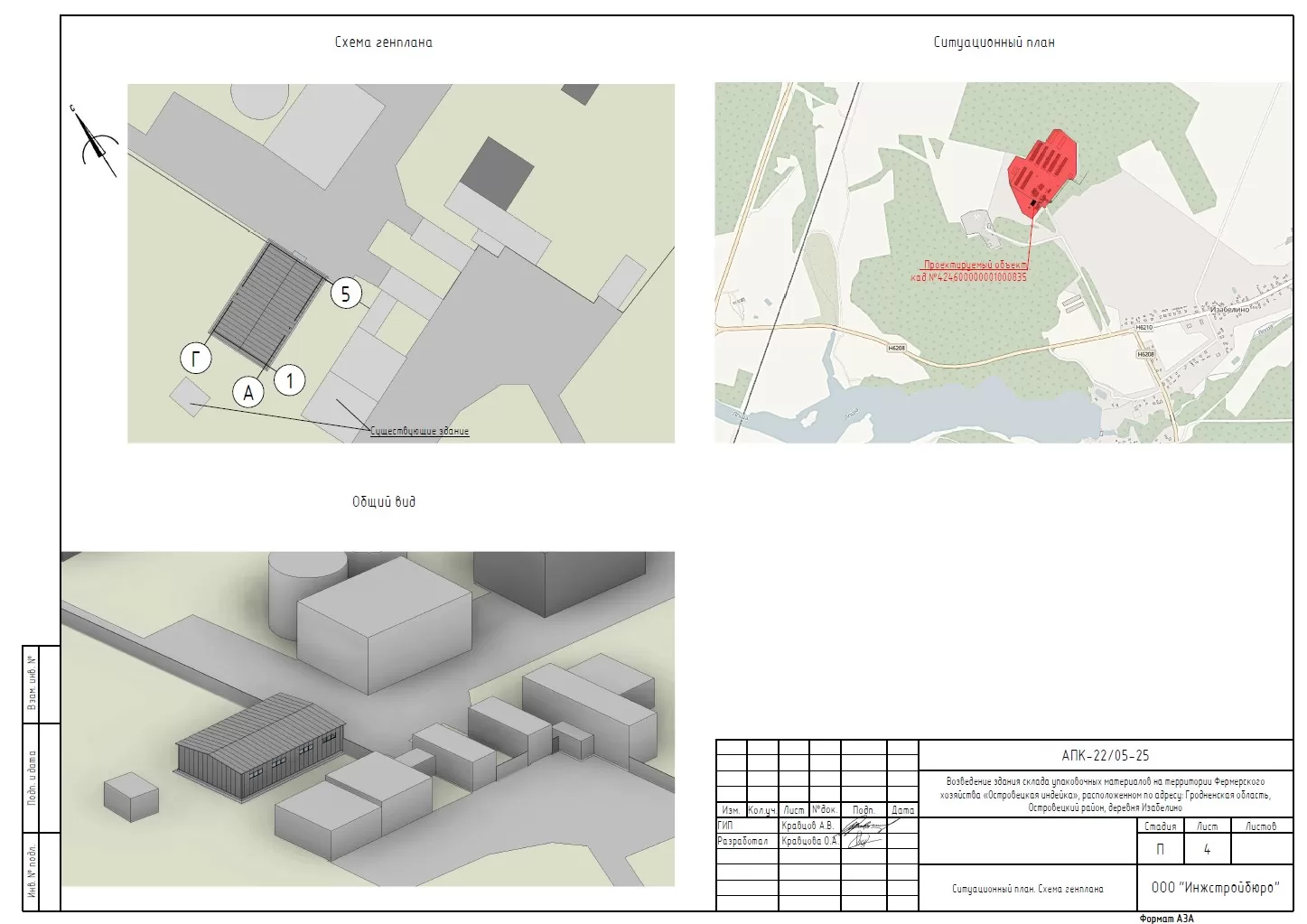Click the axis bubble labeled А
This screenshot has width=1307, height=924.
(x=248, y=392)
